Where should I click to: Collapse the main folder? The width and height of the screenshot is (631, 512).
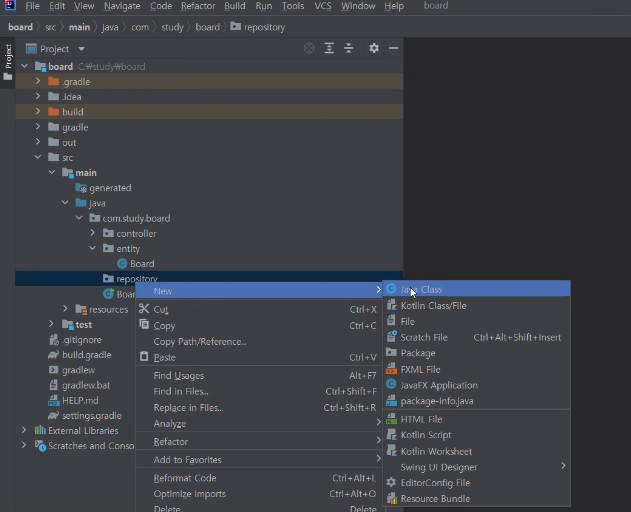click(x=52, y=172)
